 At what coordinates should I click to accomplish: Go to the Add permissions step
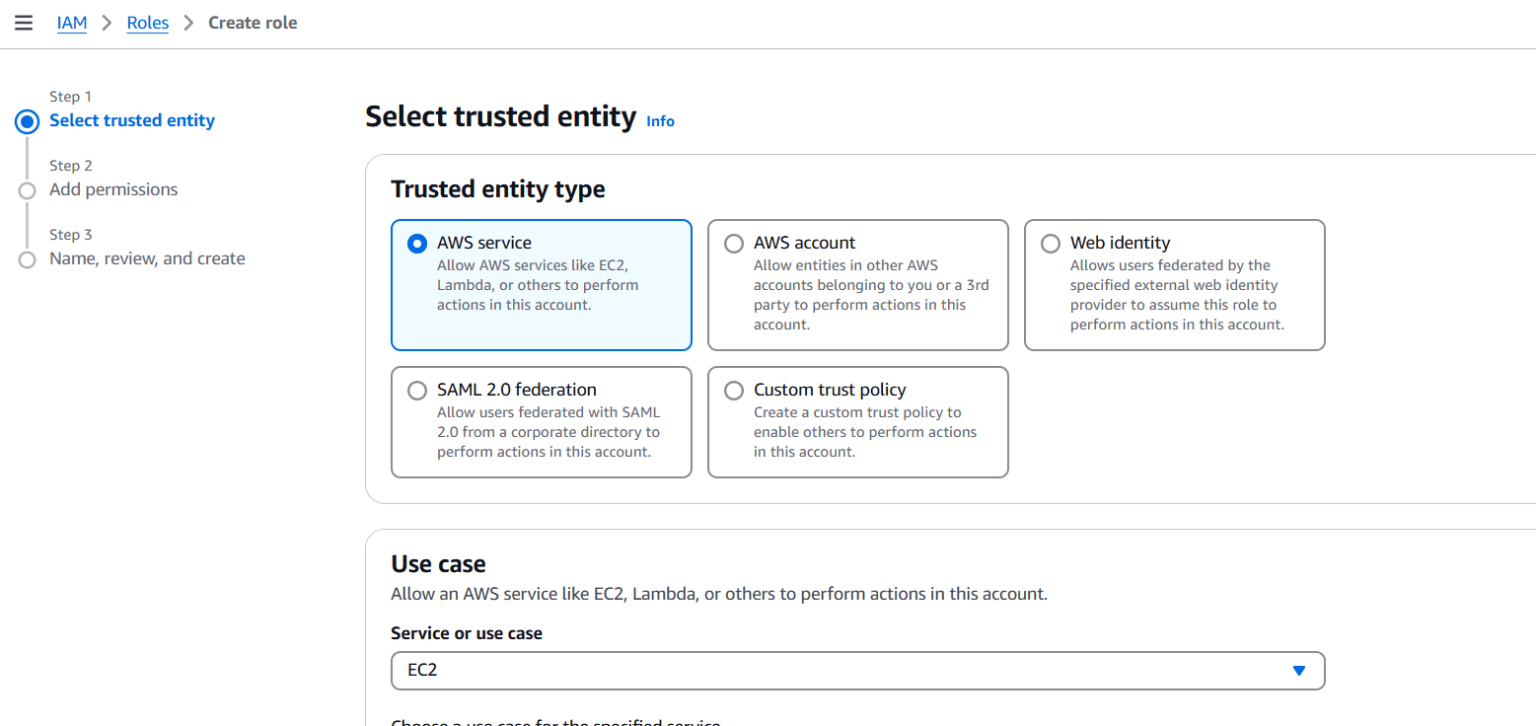tap(113, 190)
